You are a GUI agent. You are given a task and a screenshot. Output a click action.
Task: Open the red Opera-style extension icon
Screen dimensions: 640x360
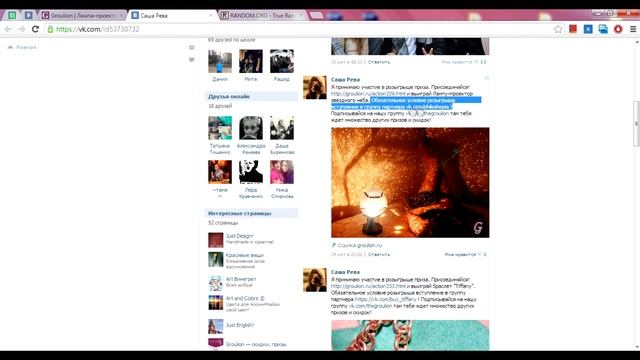pos(618,29)
